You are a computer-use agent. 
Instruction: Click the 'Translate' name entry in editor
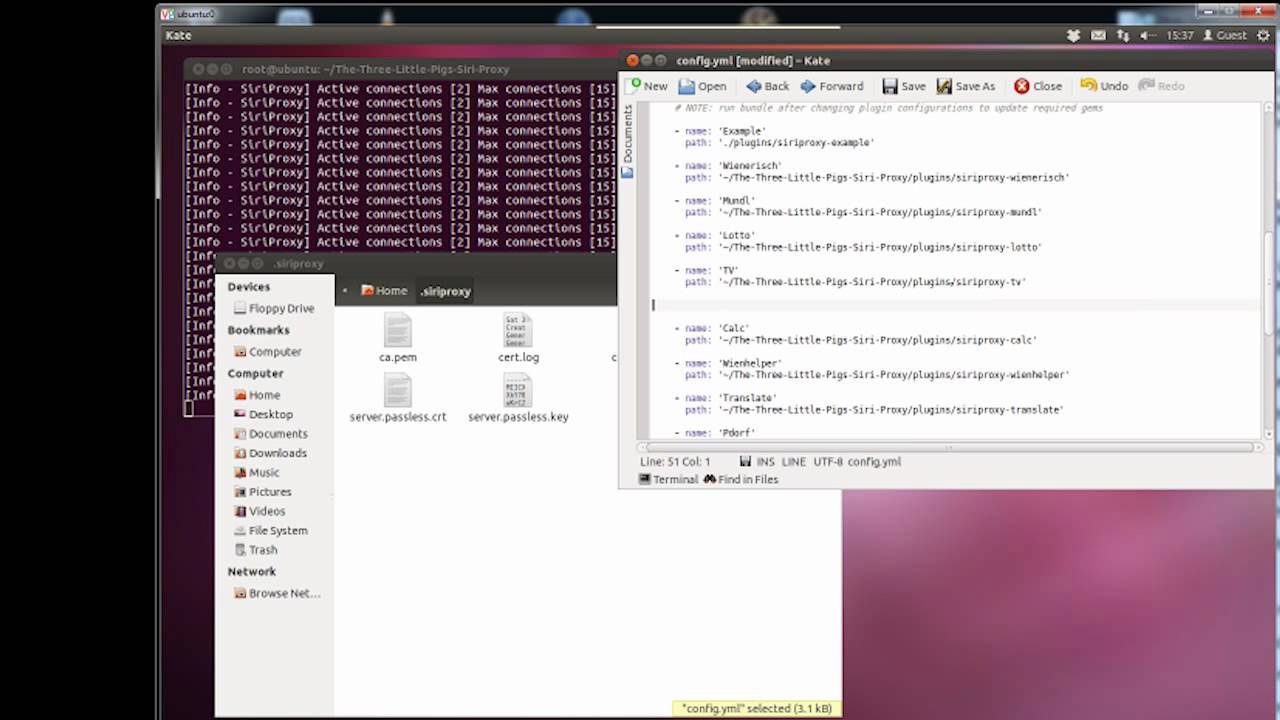[x=726, y=398]
